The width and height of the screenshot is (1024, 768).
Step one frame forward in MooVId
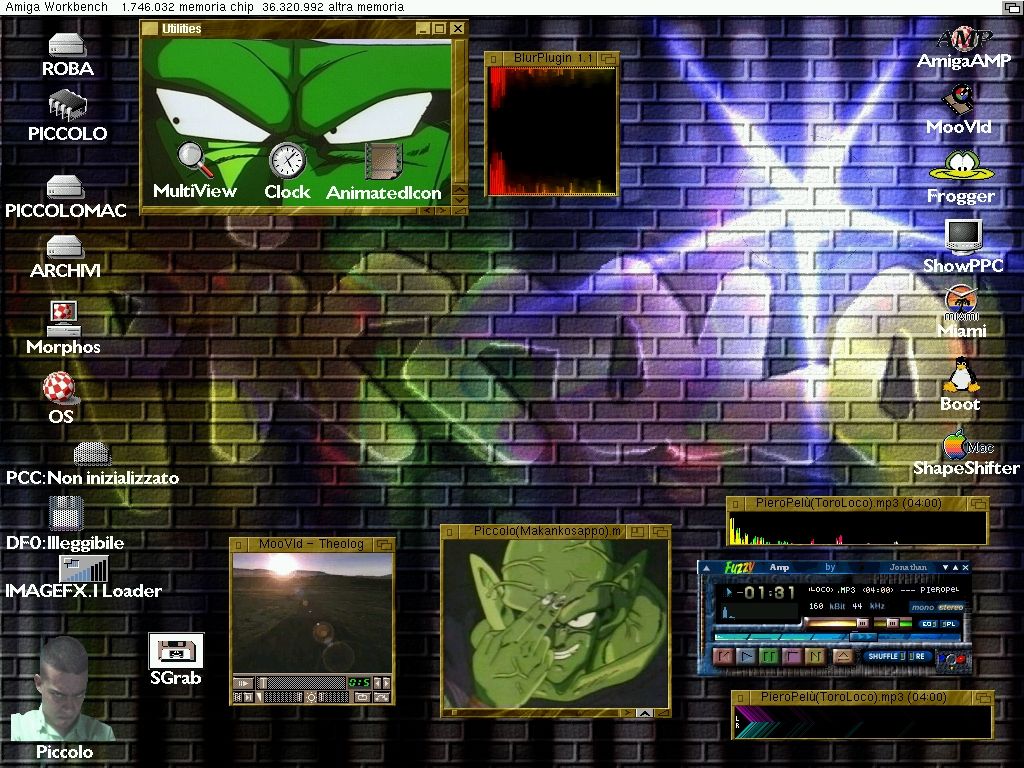coord(387,683)
